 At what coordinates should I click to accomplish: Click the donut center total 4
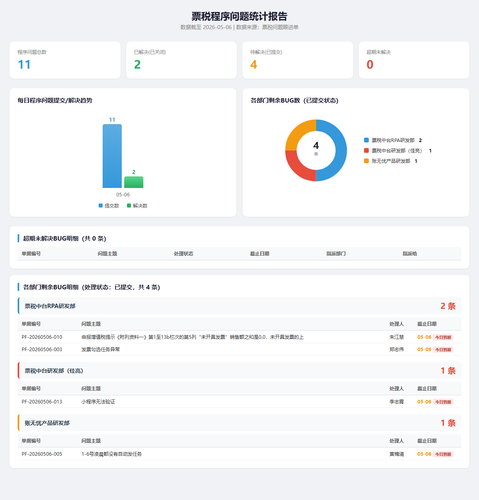click(x=316, y=146)
